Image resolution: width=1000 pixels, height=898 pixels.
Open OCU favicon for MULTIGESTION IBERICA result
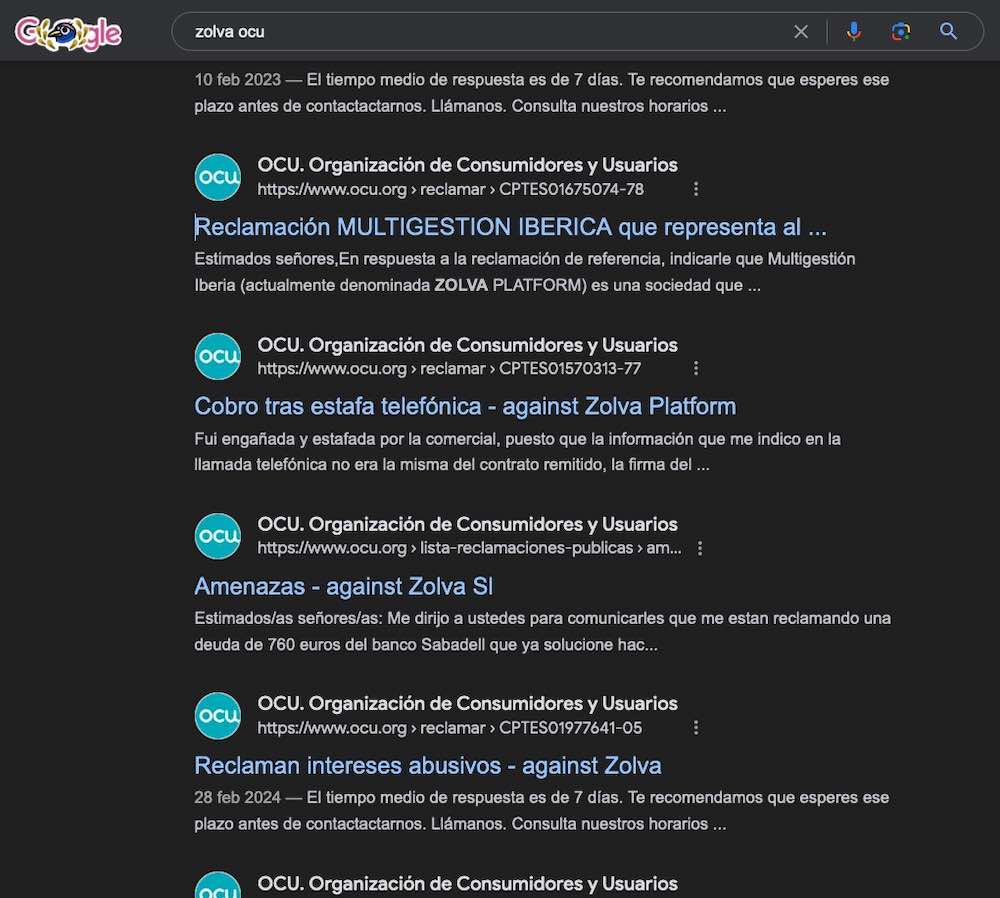pos(217,177)
